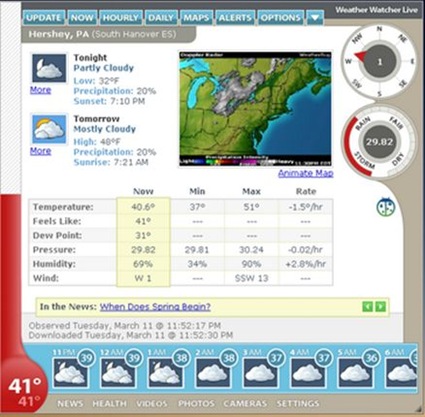The height and width of the screenshot is (417, 425).
Task: Click the Doppler radar map thumbnail
Action: pos(255,109)
